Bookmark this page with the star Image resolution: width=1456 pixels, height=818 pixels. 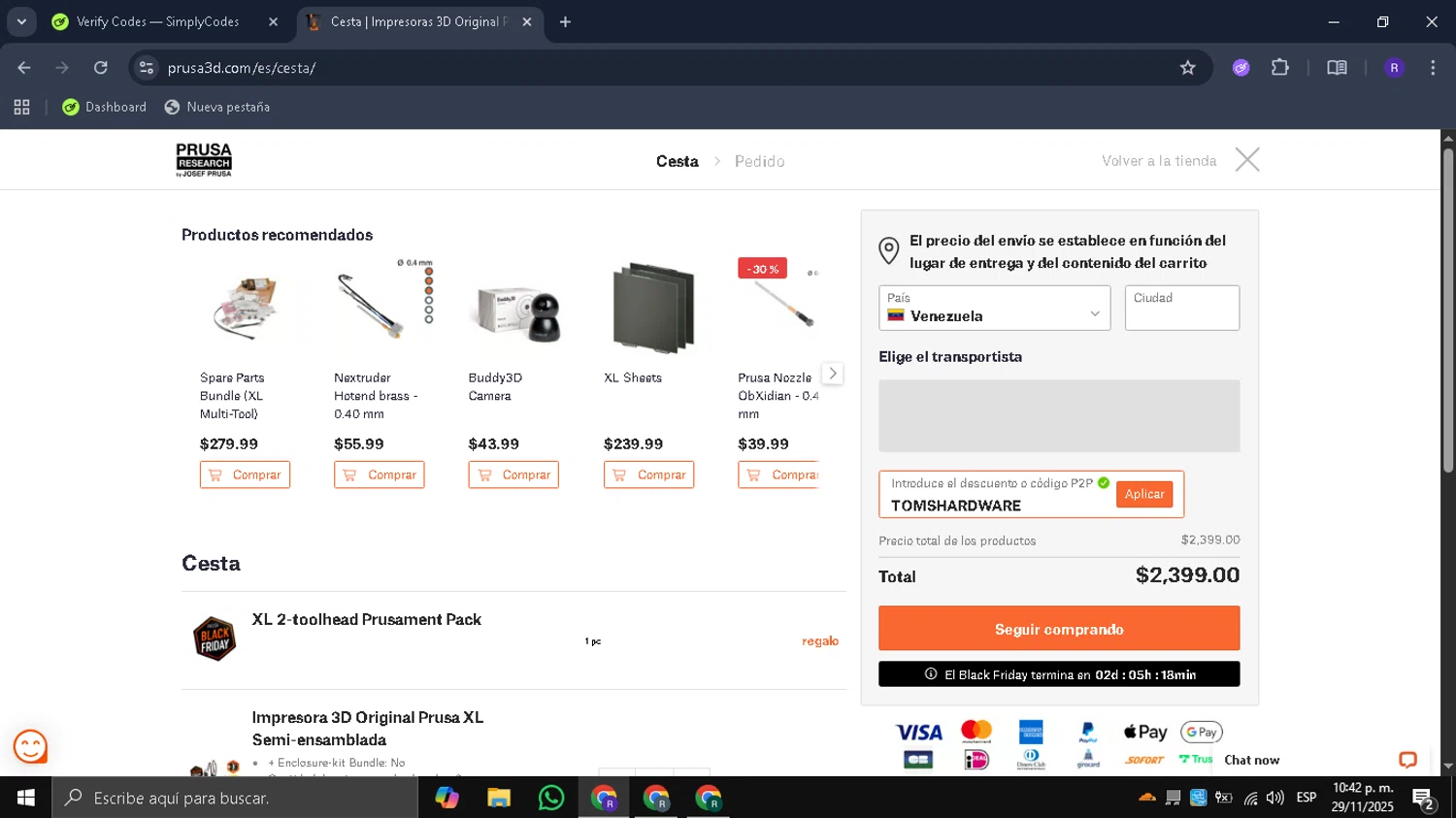(1187, 68)
